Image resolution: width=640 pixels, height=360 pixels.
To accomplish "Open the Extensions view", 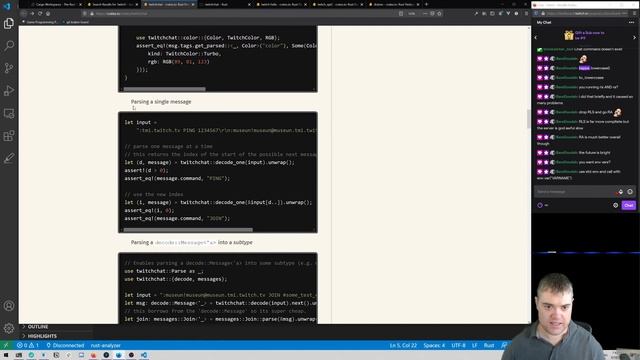I will point(9,136).
